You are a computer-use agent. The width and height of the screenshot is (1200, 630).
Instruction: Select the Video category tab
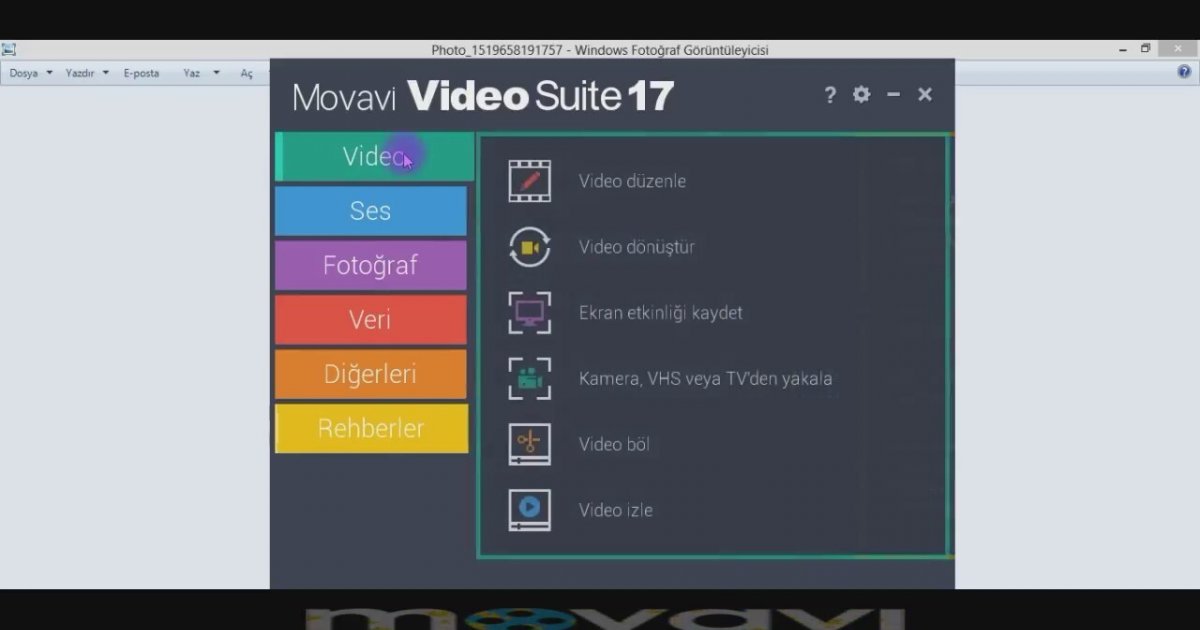point(374,157)
